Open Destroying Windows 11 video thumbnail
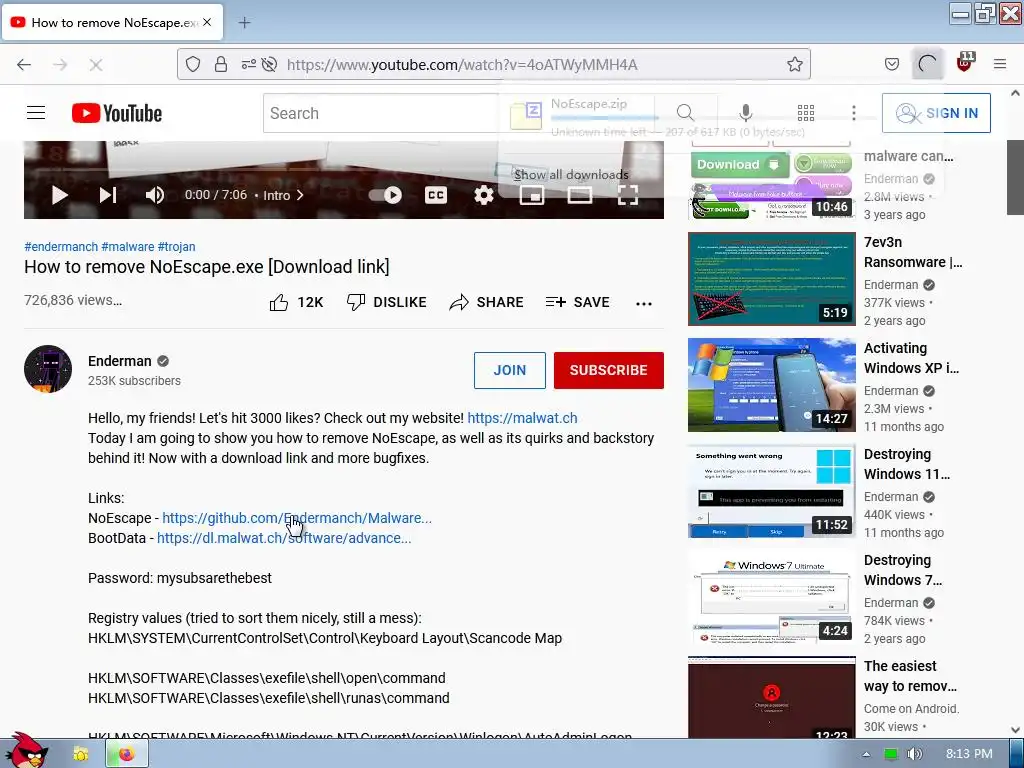 (771, 490)
